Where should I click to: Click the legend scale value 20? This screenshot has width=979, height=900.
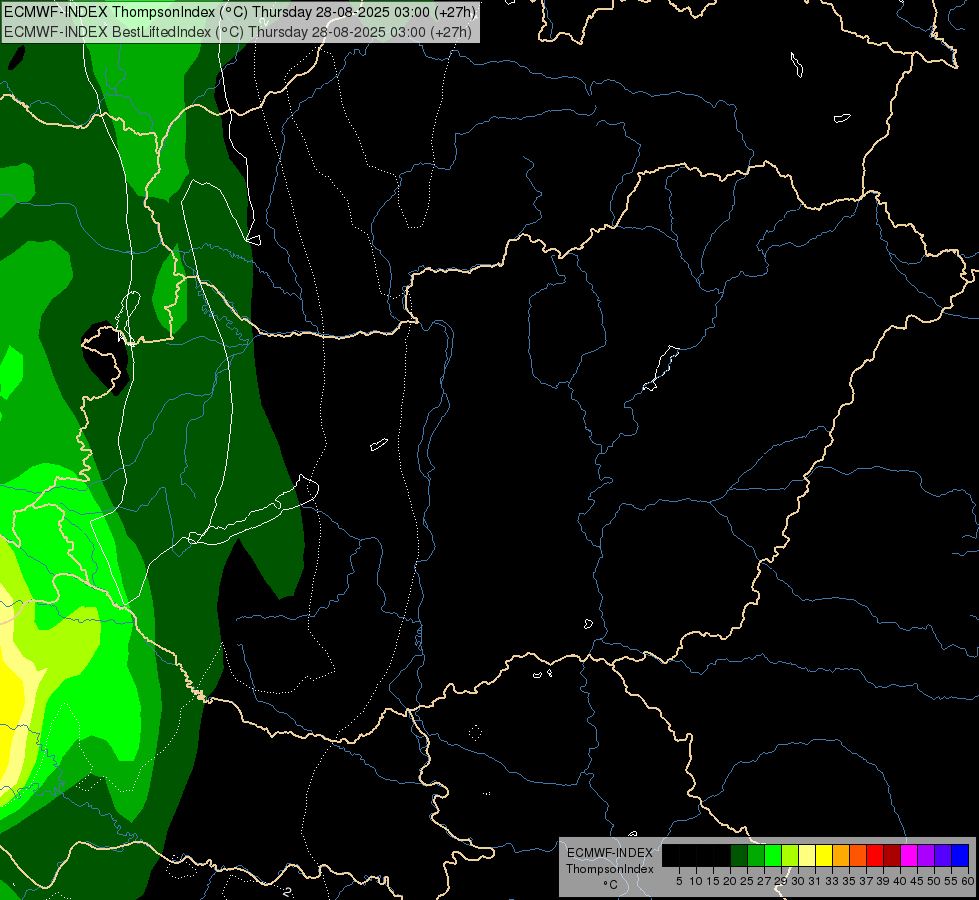tap(730, 881)
